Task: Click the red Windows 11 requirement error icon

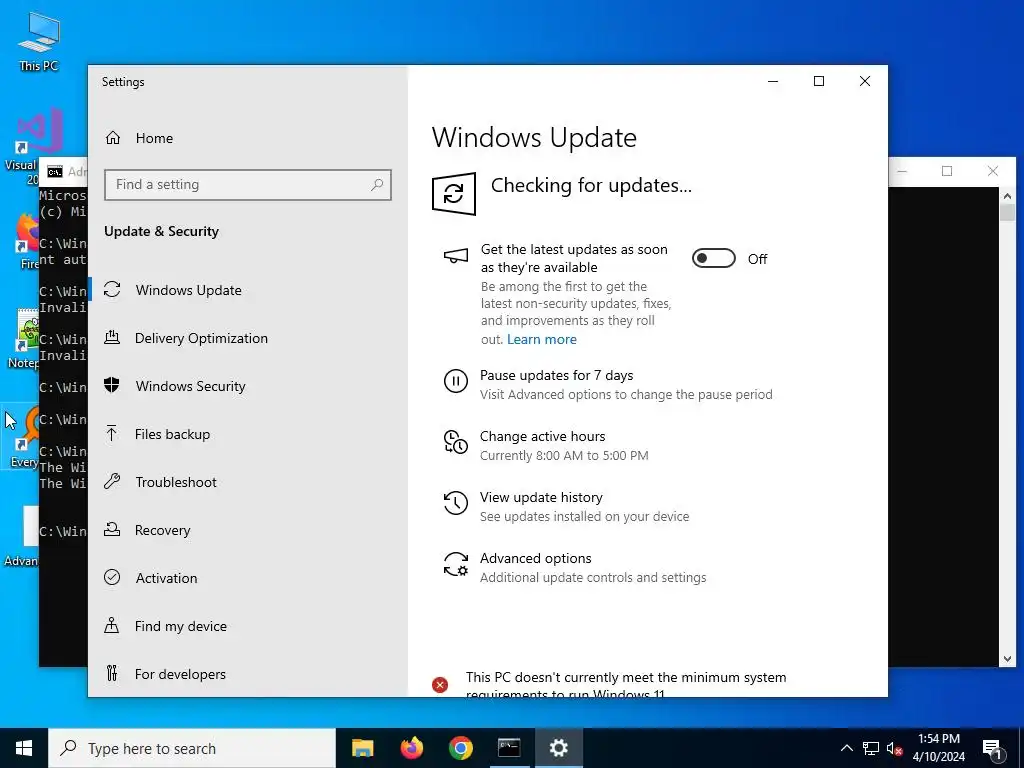Action: (440, 684)
